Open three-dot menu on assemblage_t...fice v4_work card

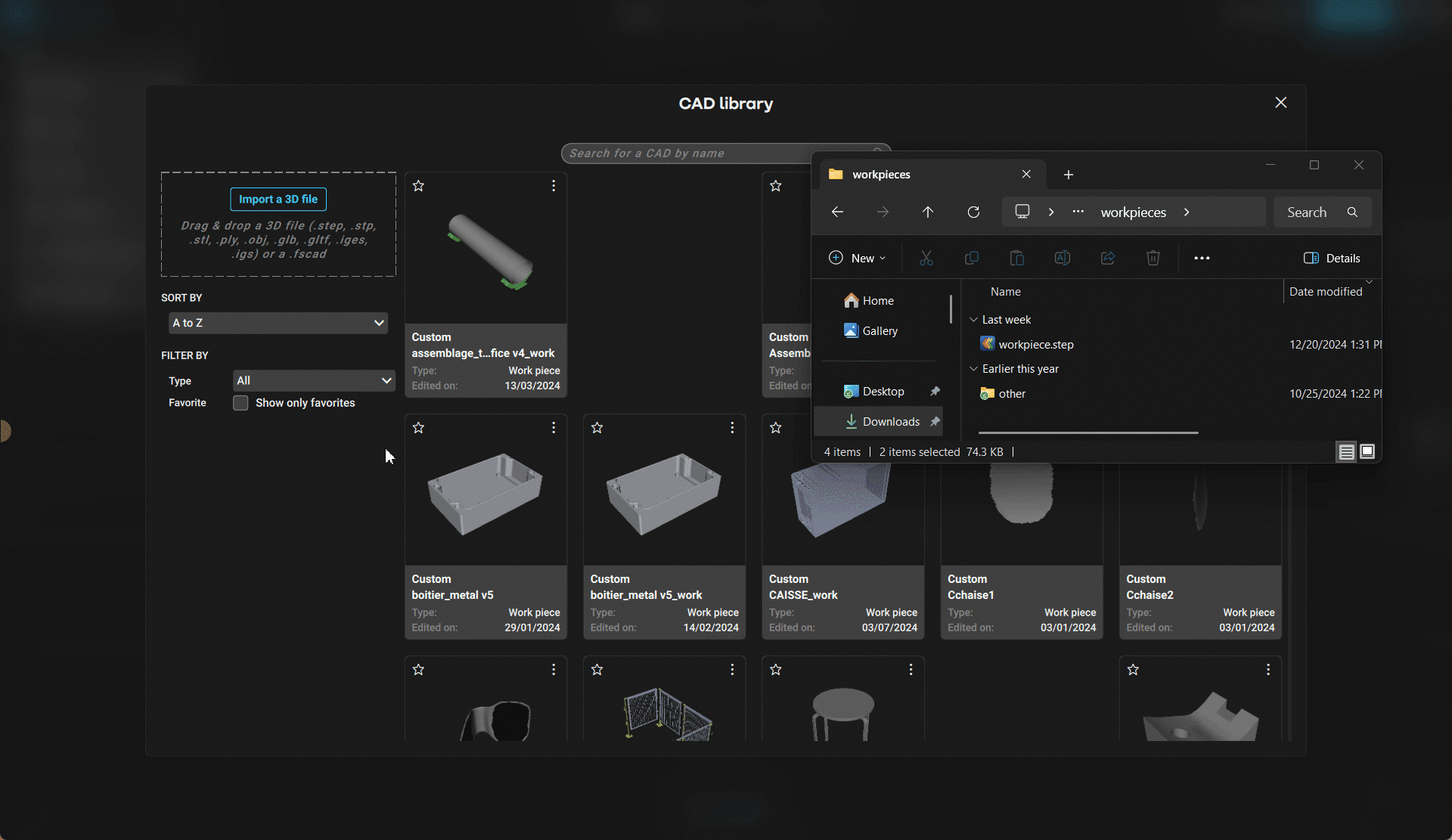point(554,186)
